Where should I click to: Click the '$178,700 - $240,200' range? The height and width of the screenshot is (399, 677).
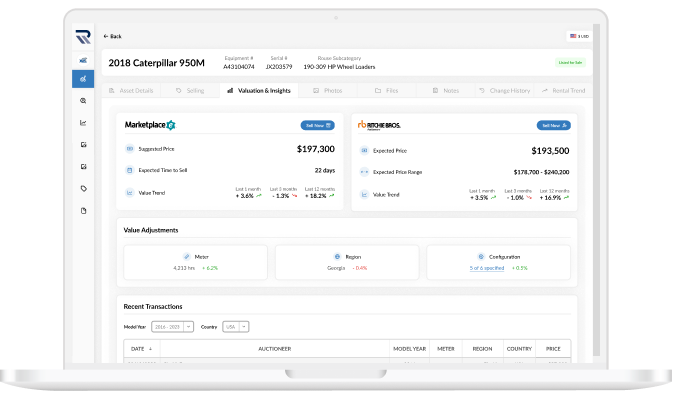coord(541,172)
